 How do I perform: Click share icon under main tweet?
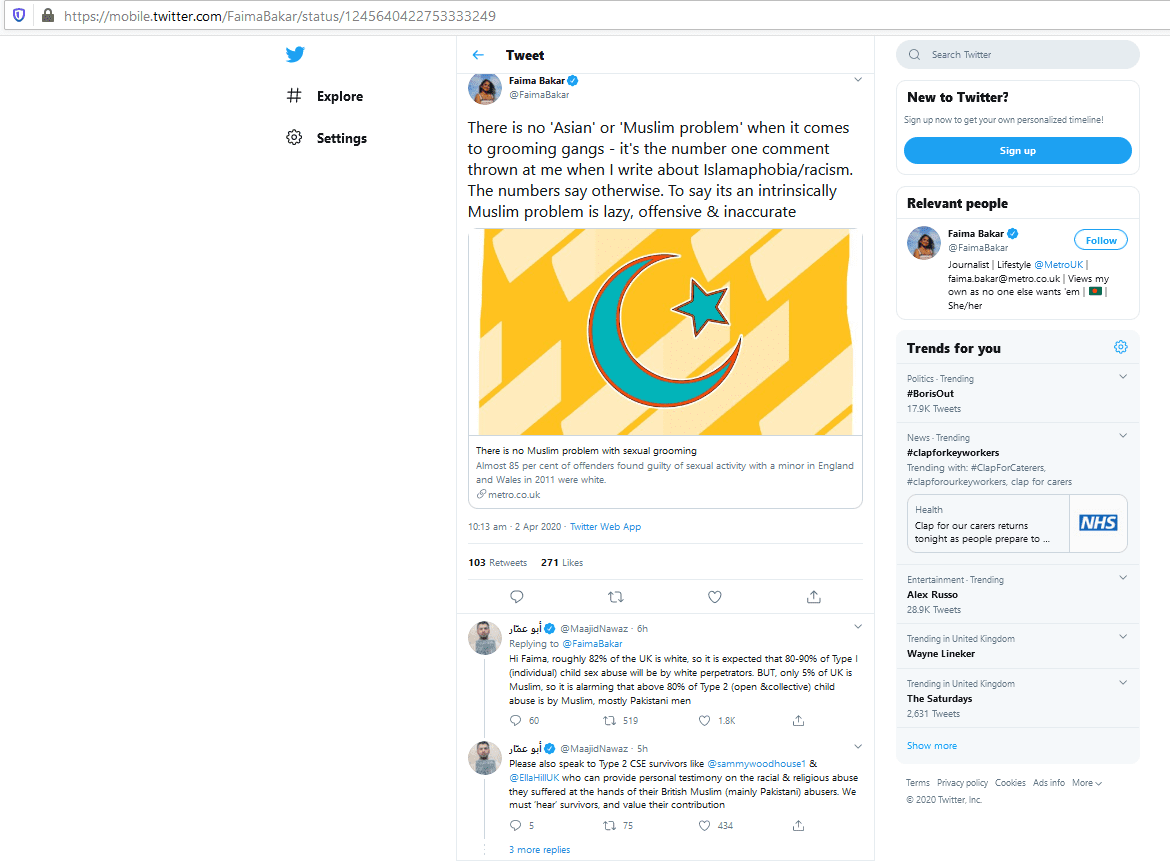coord(814,597)
